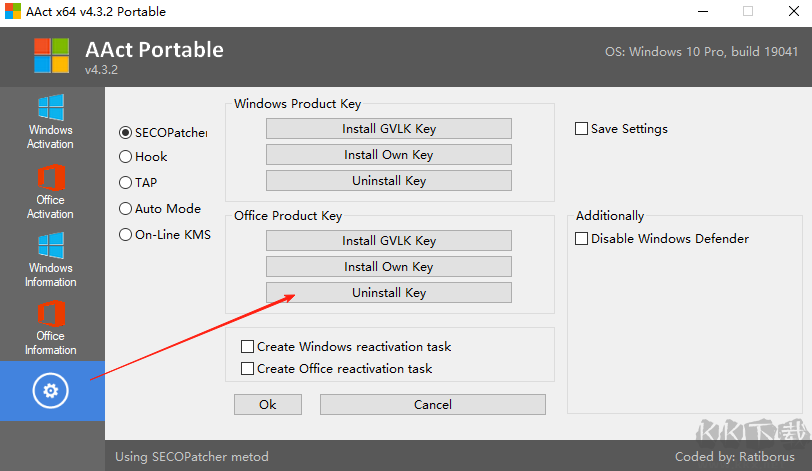Viewport: 812px width, 471px height.
Task: Open settings via the gear icon
Action: (50, 391)
